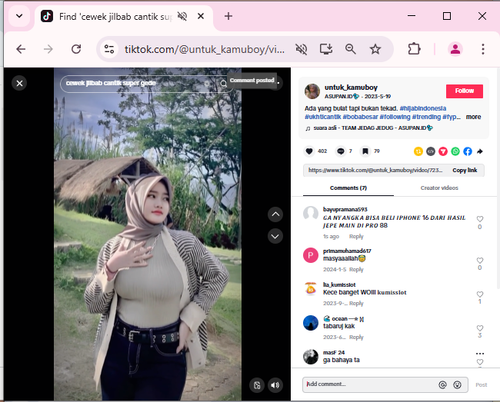Select the Comments (7) tab

[348, 188]
